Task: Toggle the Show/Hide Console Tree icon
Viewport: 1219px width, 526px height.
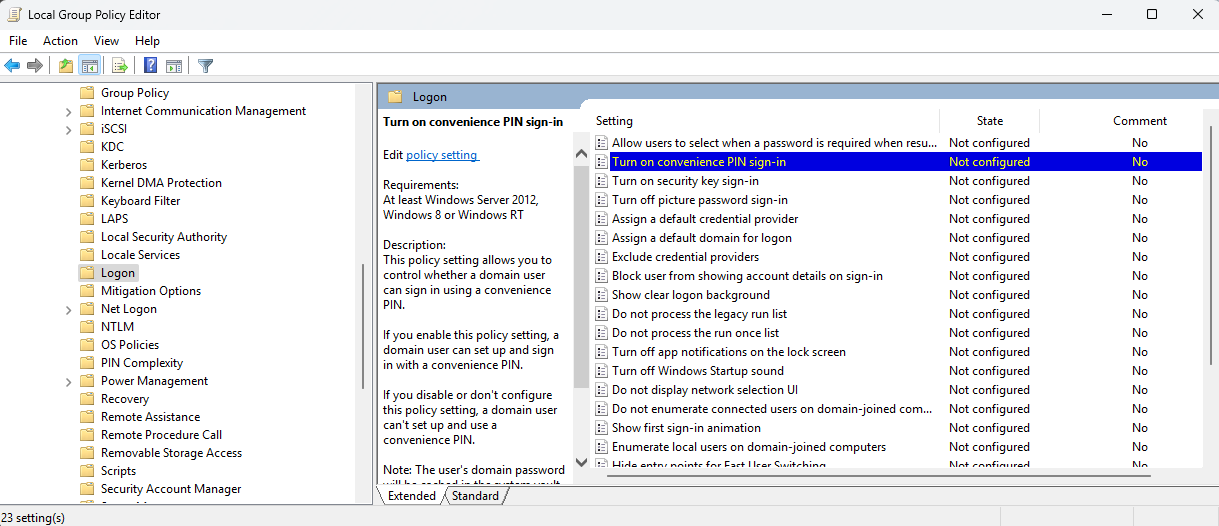Action: pyautogui.click(x=90, y=66)
